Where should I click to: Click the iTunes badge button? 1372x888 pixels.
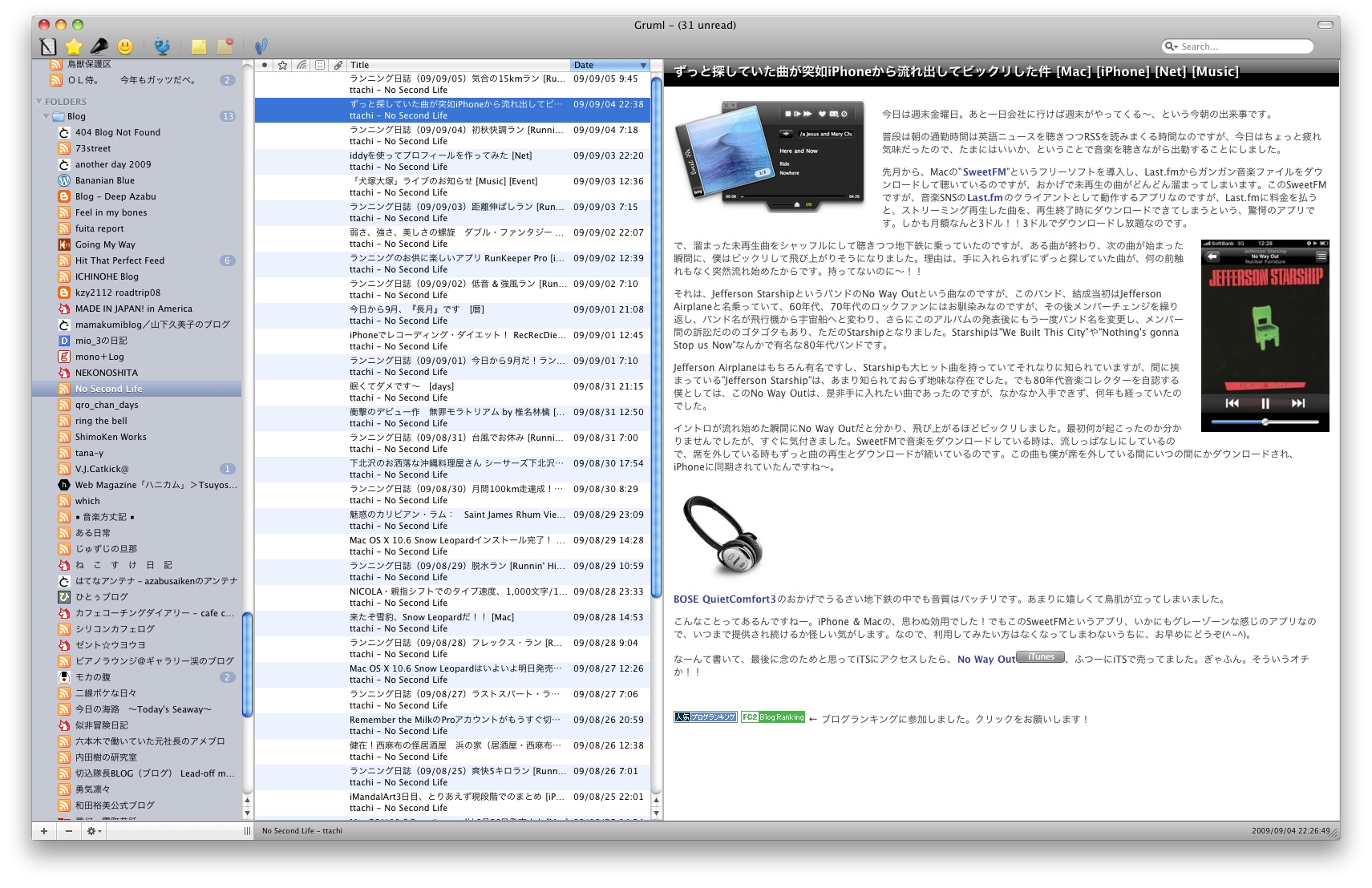point(1041,657)
